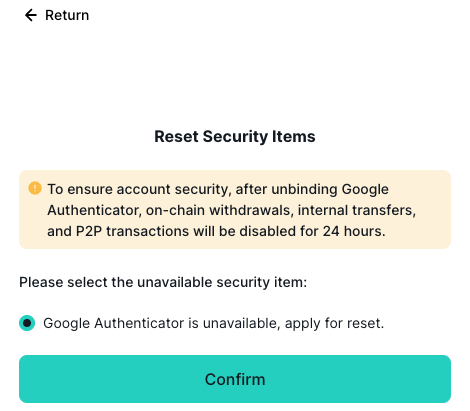
Task: Click the yellow account security warning banner
Action: pos(235,209)
